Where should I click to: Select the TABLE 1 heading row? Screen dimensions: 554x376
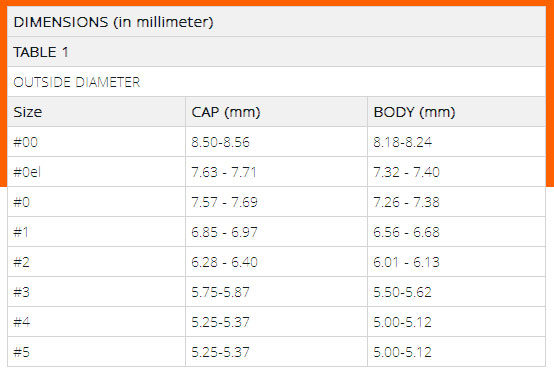pos(277,52)
